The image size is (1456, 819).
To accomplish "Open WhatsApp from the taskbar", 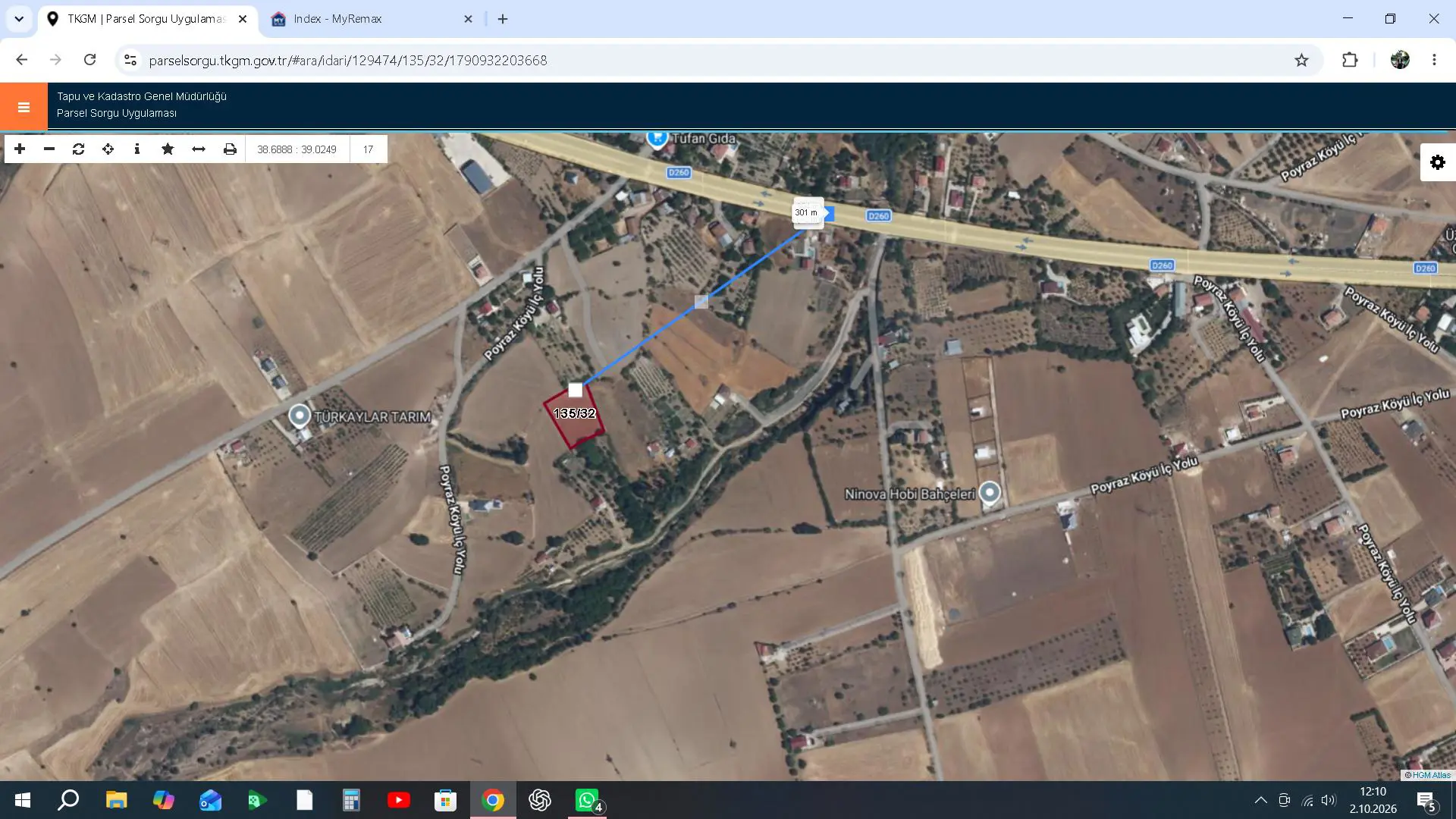I will point(587,800).
